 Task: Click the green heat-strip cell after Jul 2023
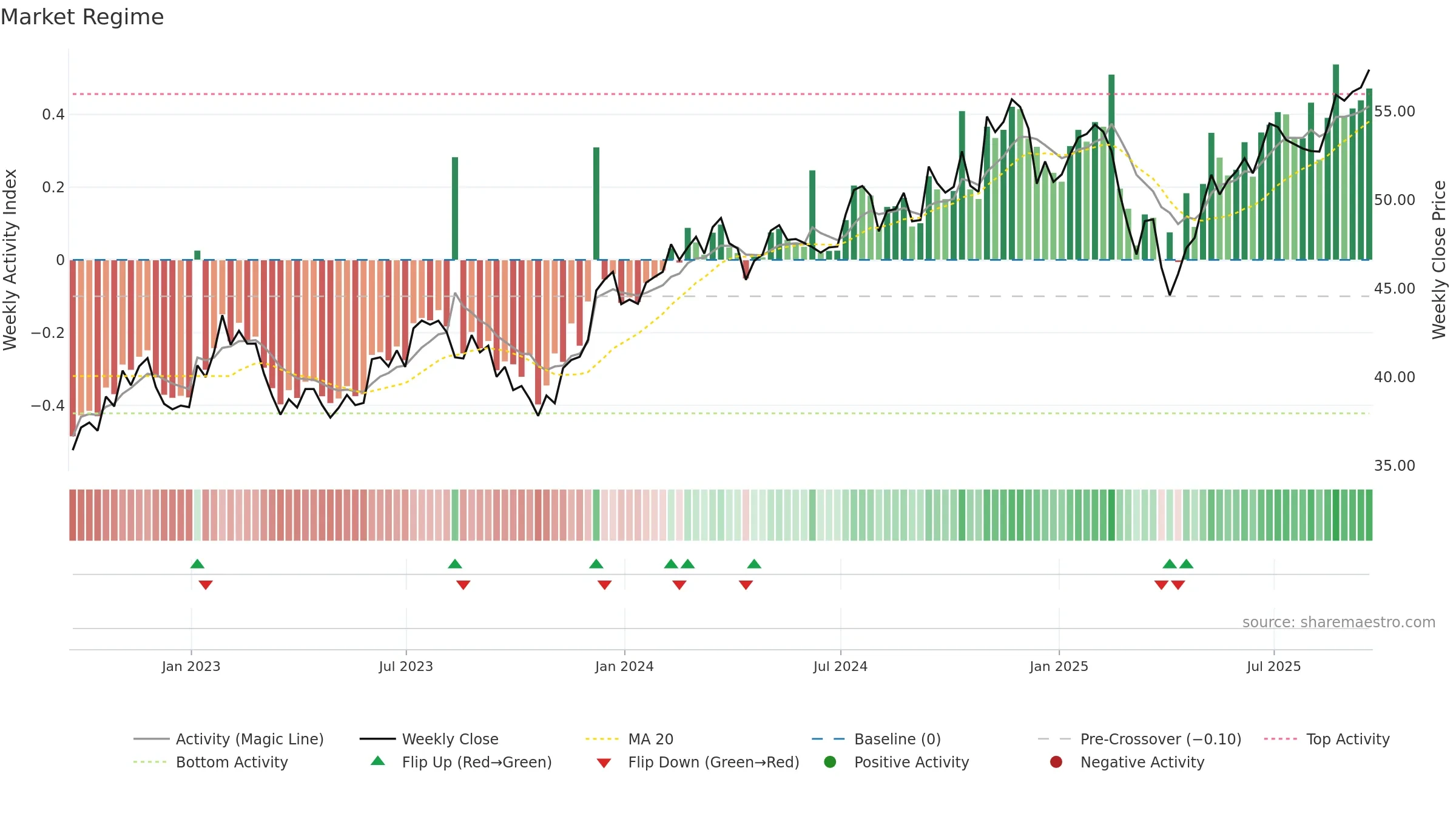coord(455,515)
